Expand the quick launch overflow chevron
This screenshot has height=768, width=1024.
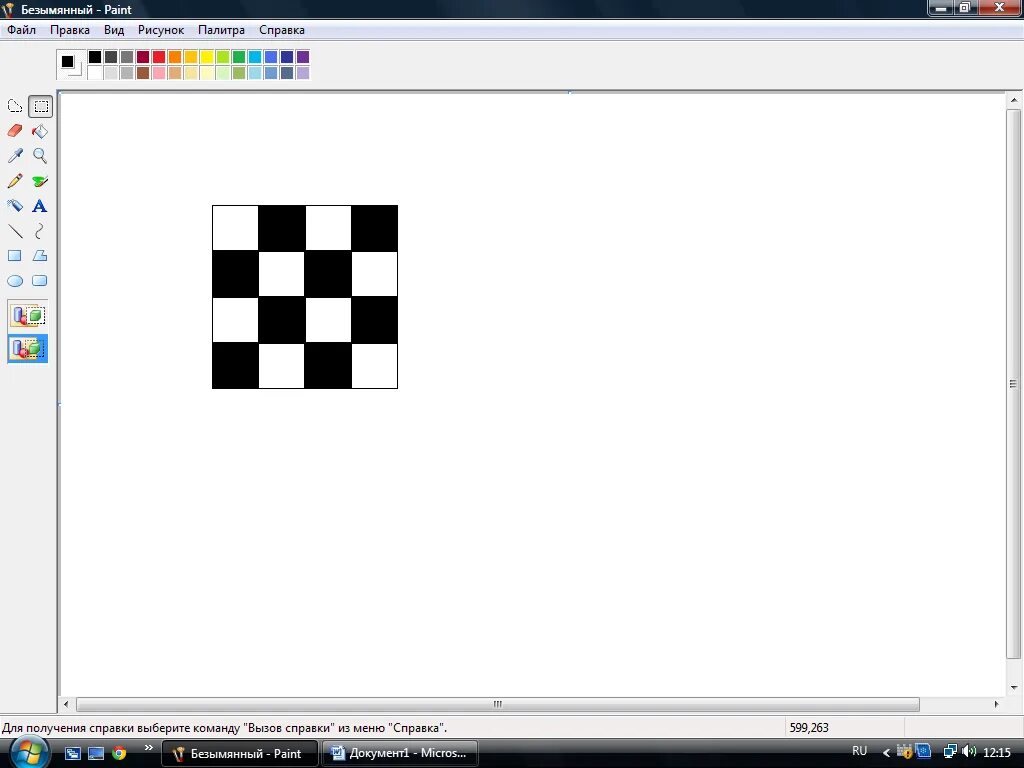point(149,748)
